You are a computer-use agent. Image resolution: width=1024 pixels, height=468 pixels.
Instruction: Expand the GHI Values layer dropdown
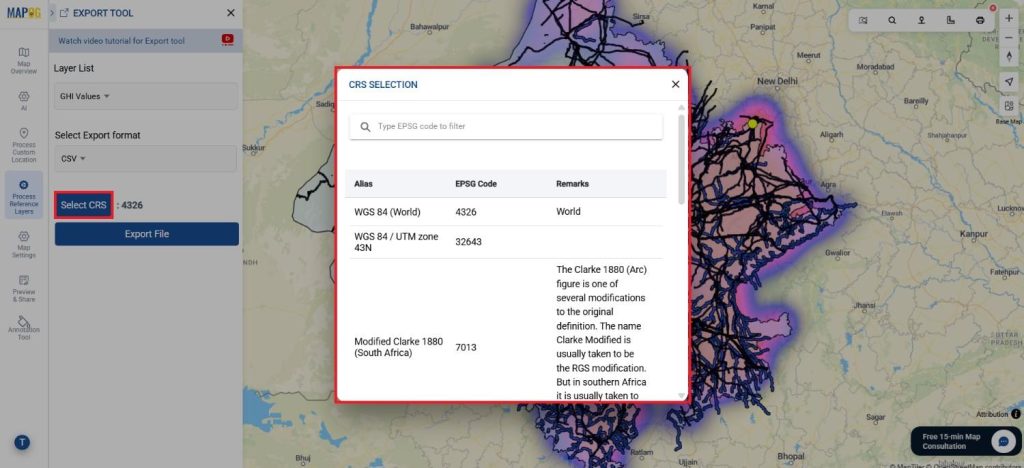click(x=146, y=96)
